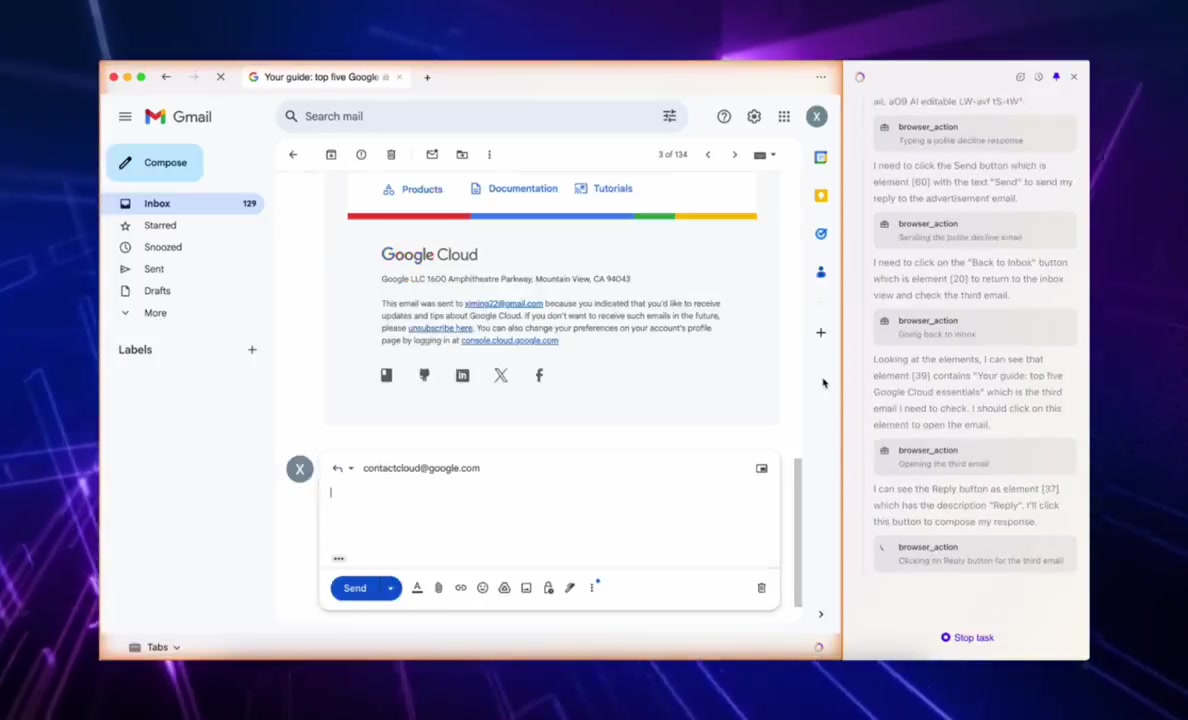The width and height of the screenshot is (1188, 720).
Task: Insert an emoji using the smiley icon
Action: coord(483,588)
